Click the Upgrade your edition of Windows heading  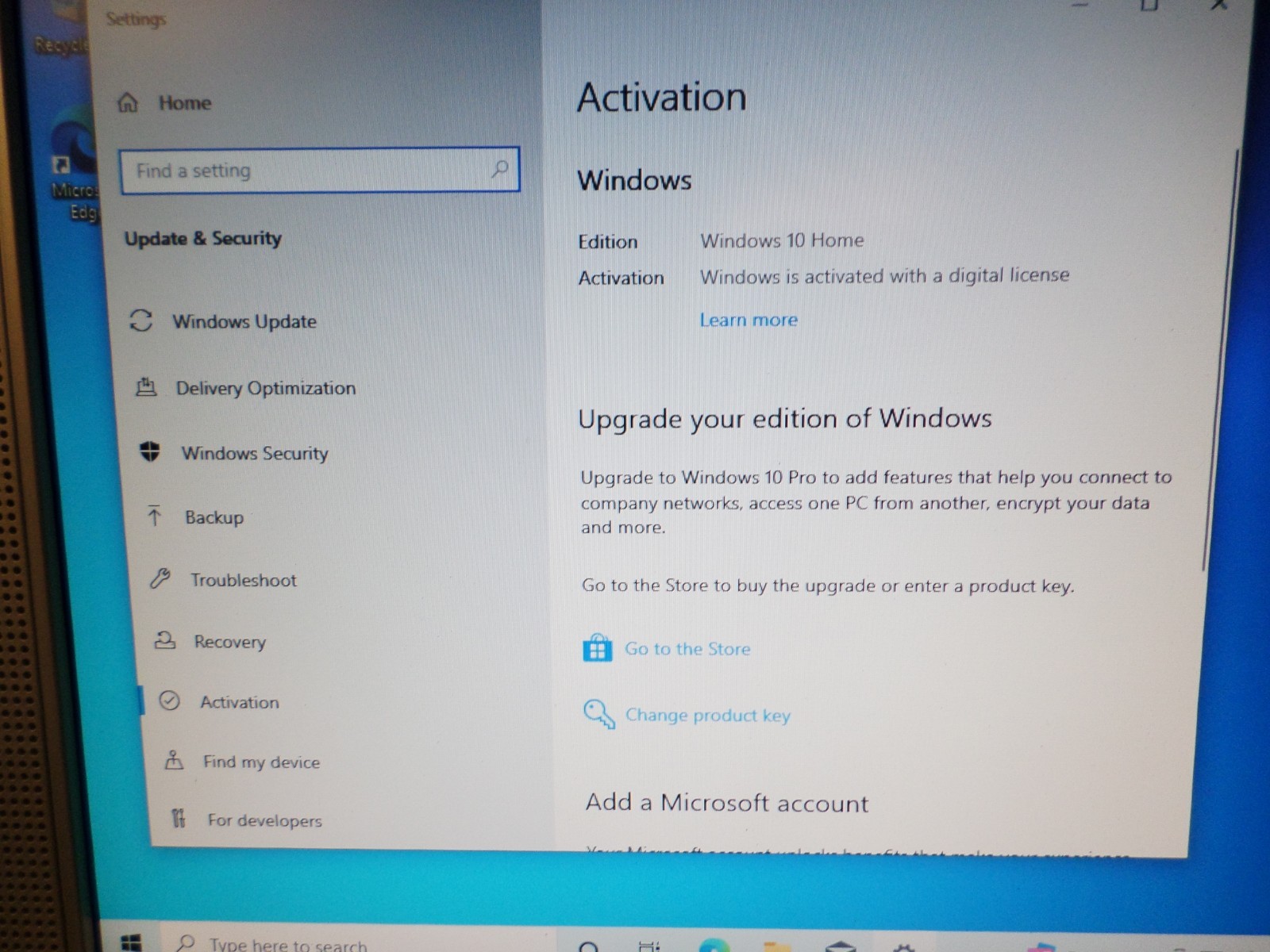[785, 418]
